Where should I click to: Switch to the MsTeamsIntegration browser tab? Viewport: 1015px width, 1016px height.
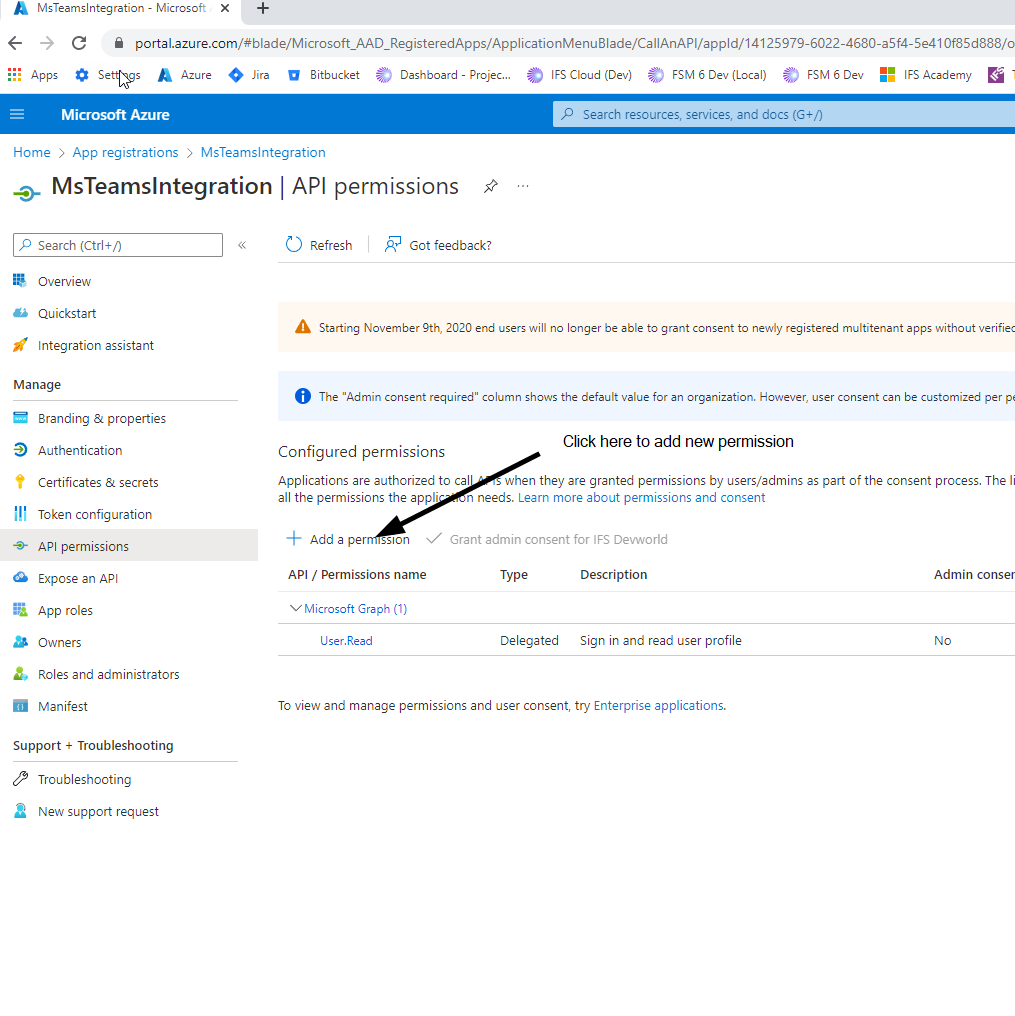(120, 10)
